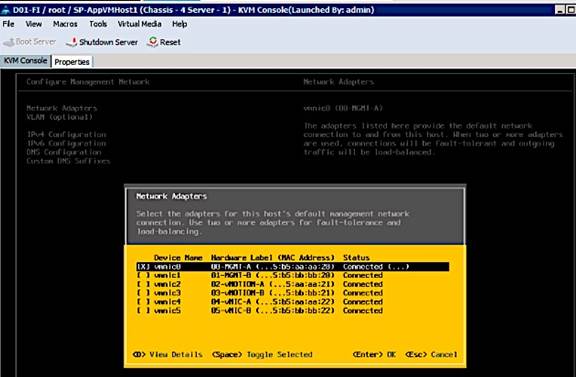Click the Configure Management Network heading
The height and width of the screenshot is (377, 576).
[88, 82]
